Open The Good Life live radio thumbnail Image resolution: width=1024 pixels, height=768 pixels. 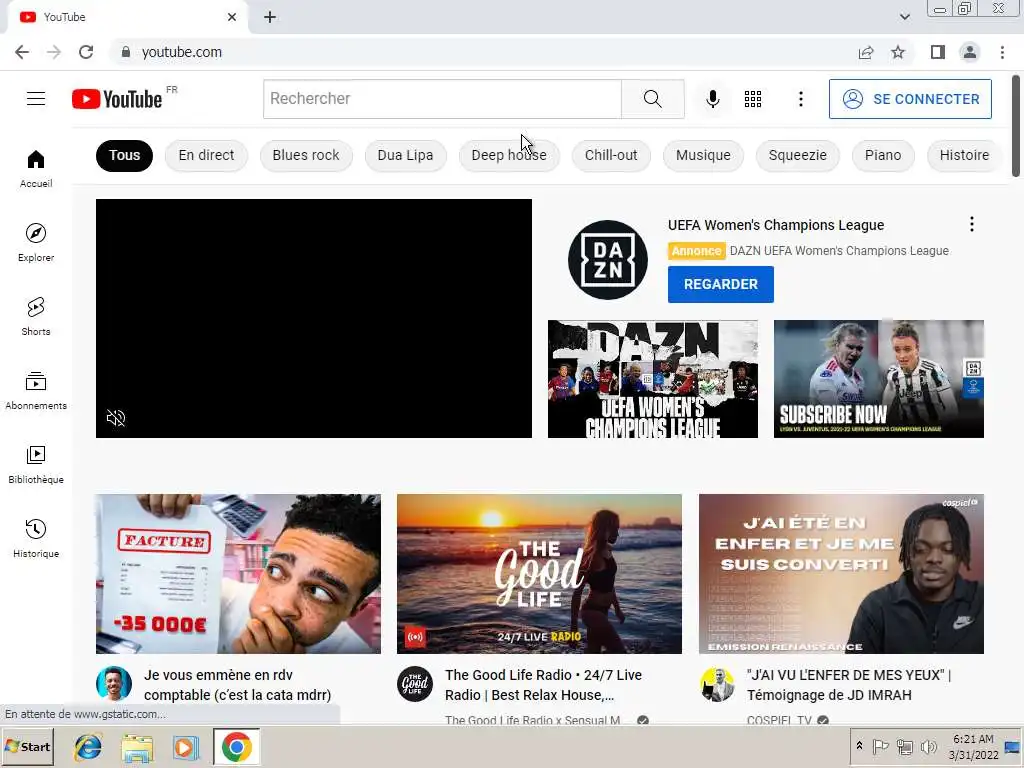click(x=539, y=573)
